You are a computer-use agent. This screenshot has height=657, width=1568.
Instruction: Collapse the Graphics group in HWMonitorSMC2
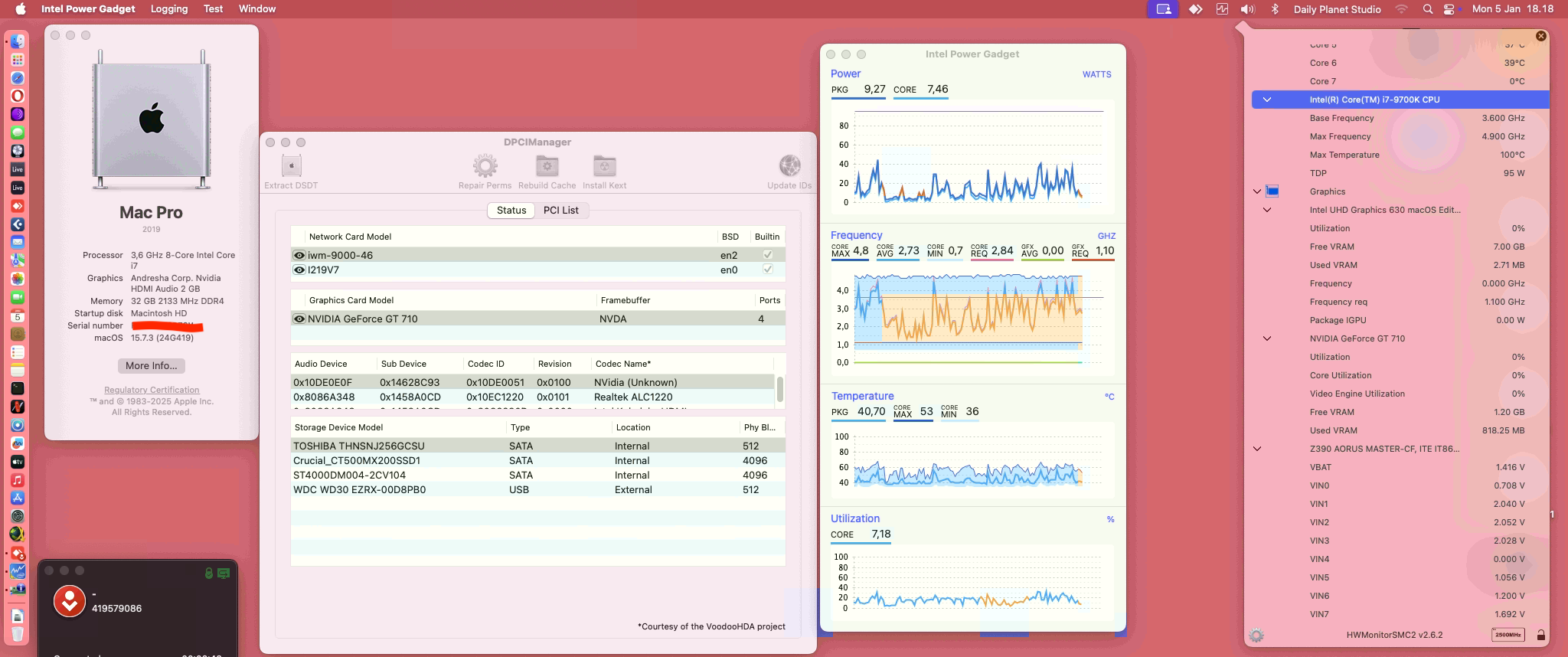click(1256, 191)
